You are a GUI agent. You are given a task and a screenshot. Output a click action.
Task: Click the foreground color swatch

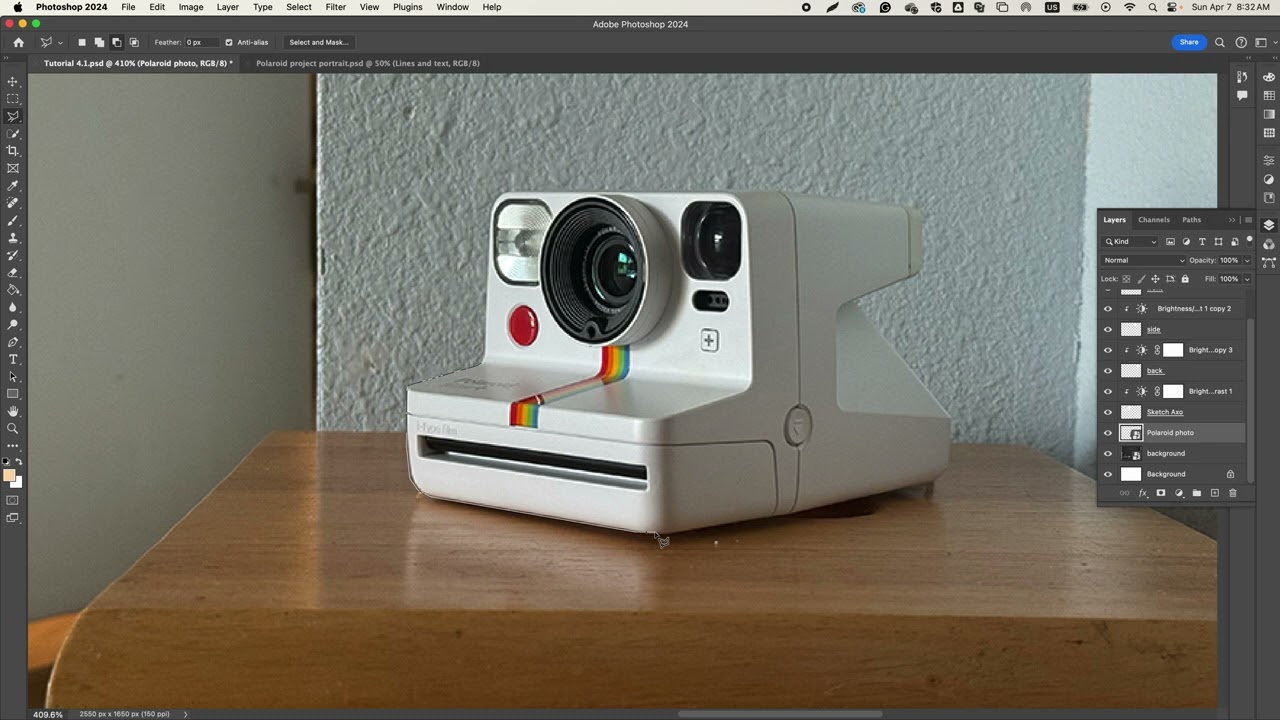[10, 475]
